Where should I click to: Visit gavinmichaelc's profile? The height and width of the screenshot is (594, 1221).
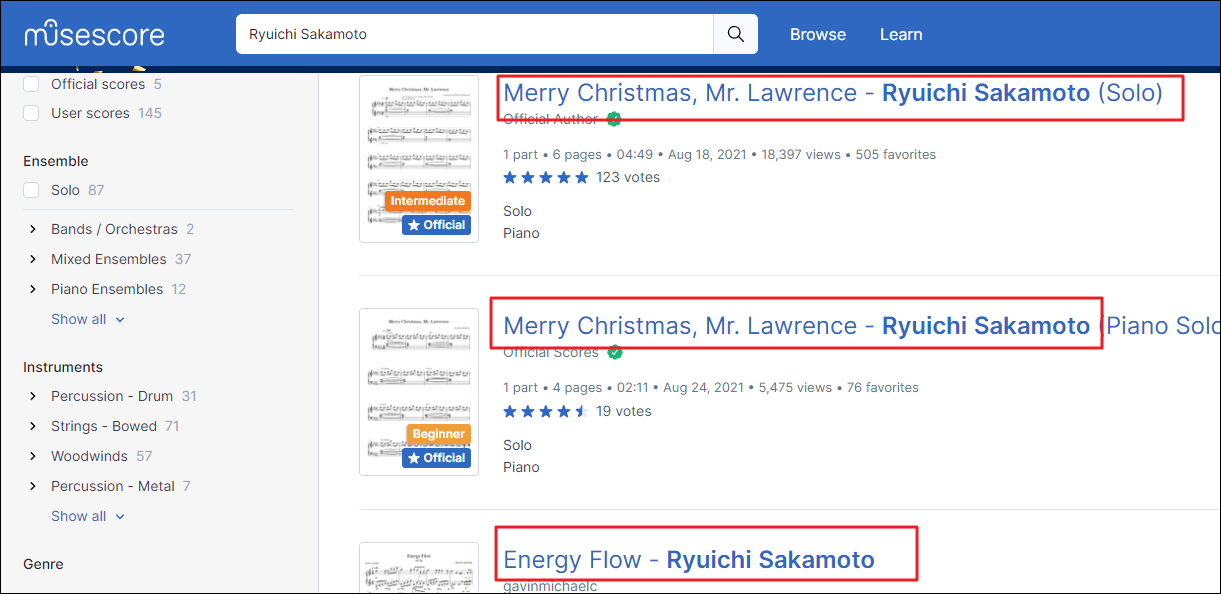(550, 586)
